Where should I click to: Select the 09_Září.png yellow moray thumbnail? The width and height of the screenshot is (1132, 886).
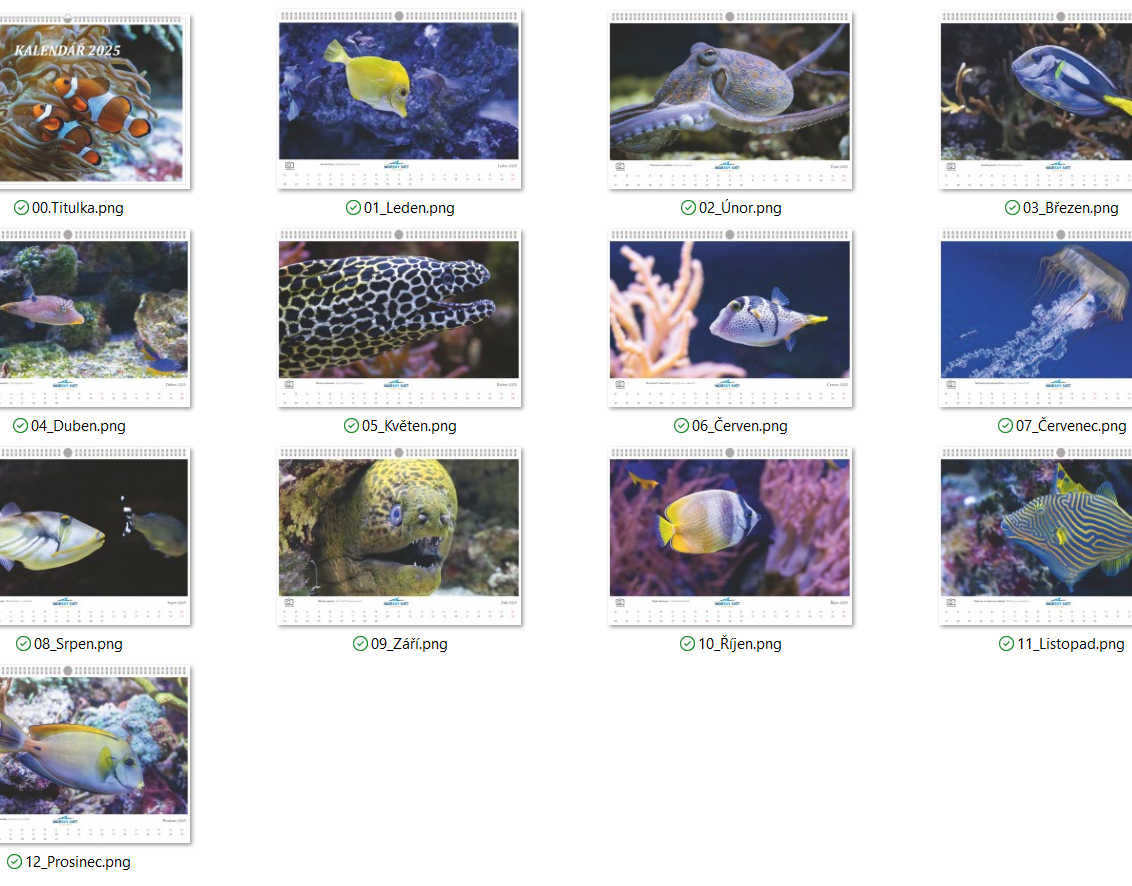pos(399,536)
